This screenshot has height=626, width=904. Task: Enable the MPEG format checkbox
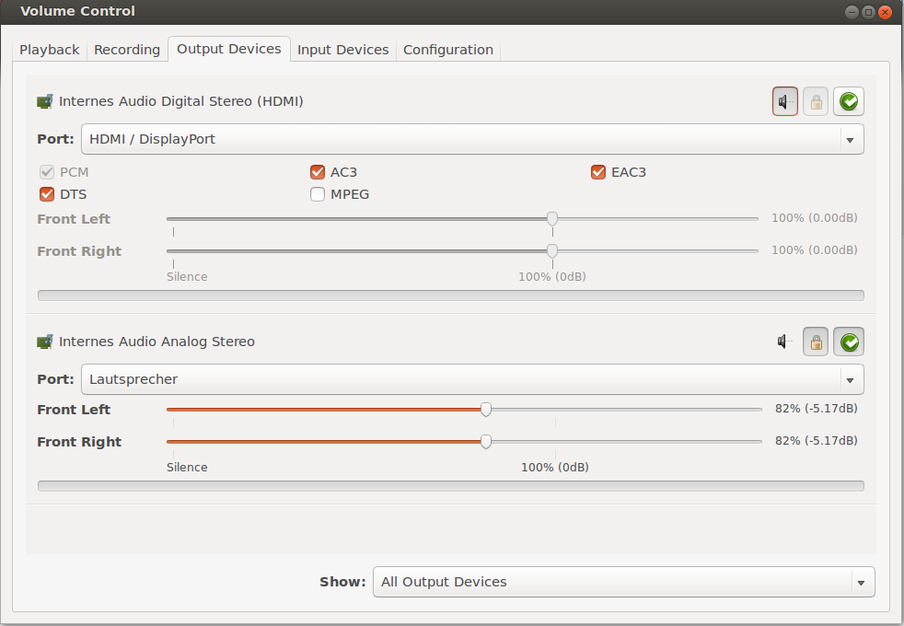coord(318,194)
